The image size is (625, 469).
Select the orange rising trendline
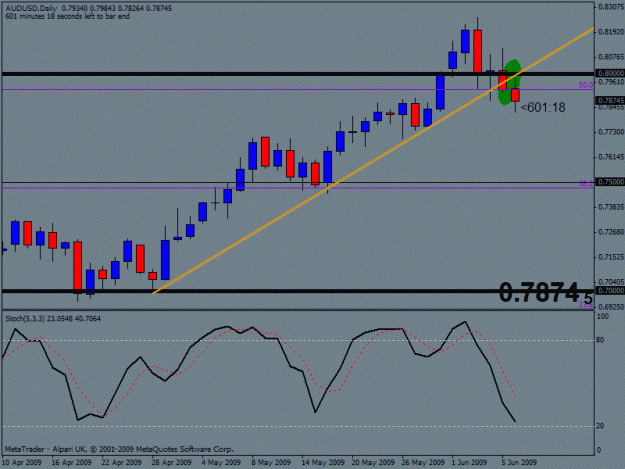(x=373, y=161)
